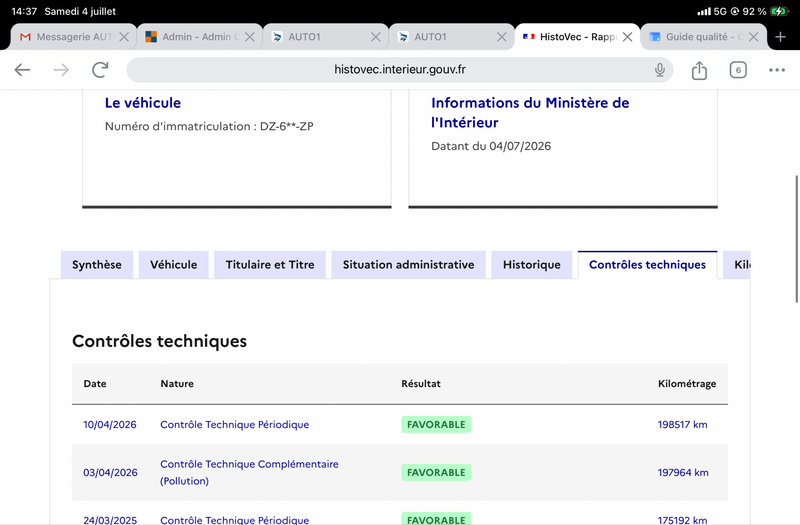
Task: Open the Synthèse tab
Action: (97, 265)
